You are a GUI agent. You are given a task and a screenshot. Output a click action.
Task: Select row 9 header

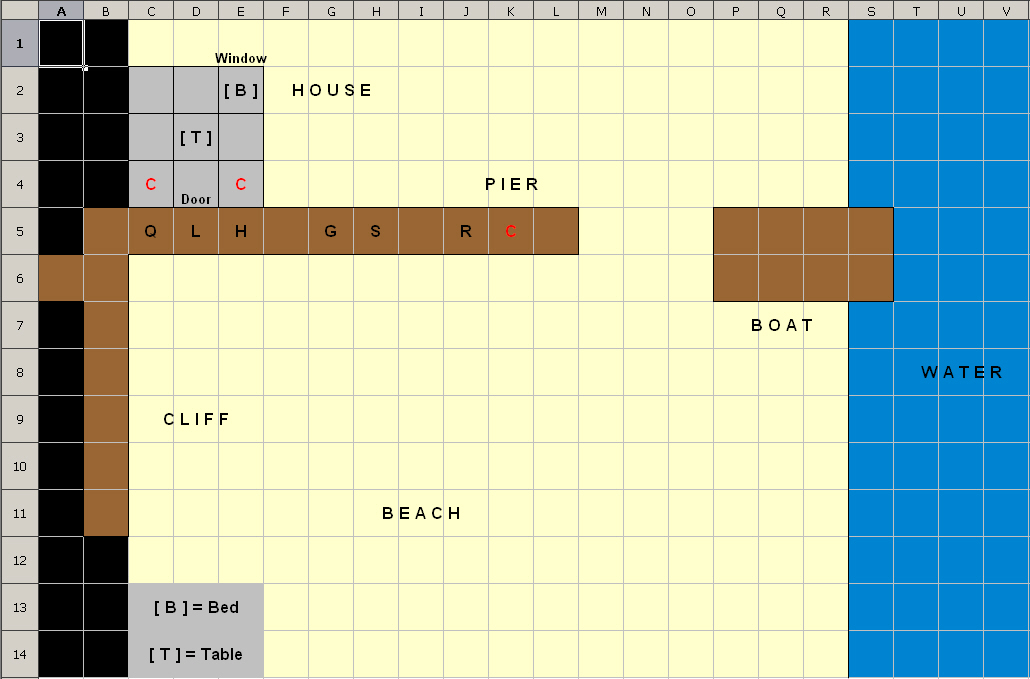pos(19,419)
